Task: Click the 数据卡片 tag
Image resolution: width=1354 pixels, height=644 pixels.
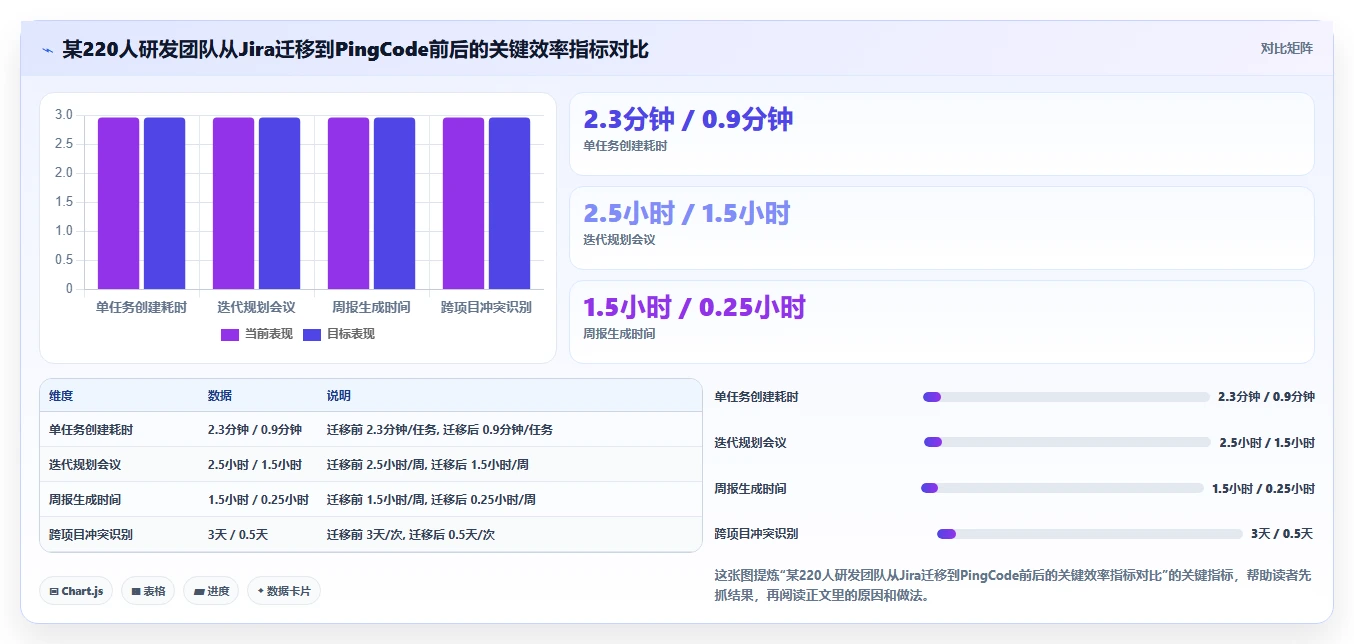Action: (284, 591)
